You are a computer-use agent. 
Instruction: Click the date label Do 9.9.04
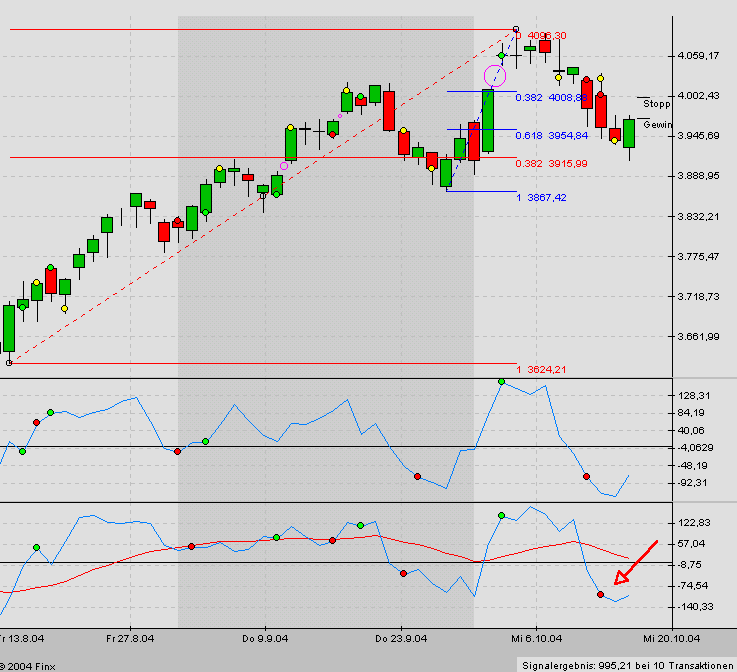[x=265, y=639]
